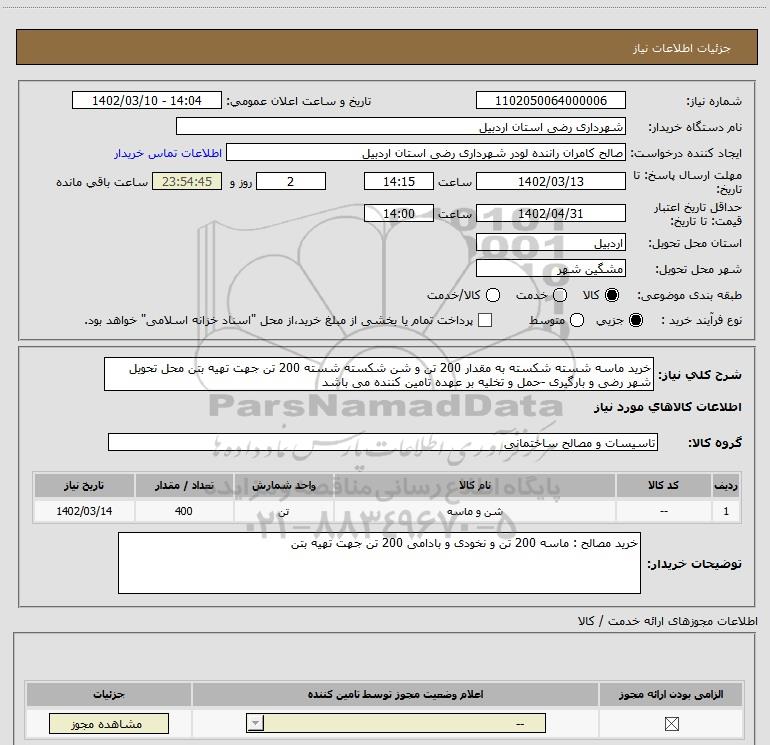Click the واحد شمارش column header

pos(284,486)
